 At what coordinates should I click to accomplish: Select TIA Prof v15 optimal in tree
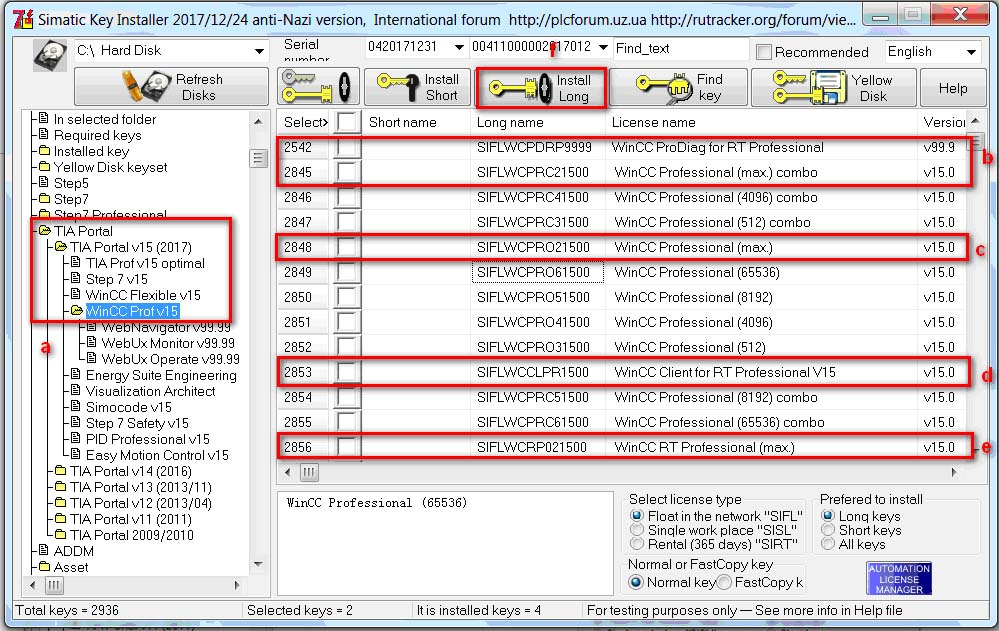pyautogui.click(x=145, y=263)
